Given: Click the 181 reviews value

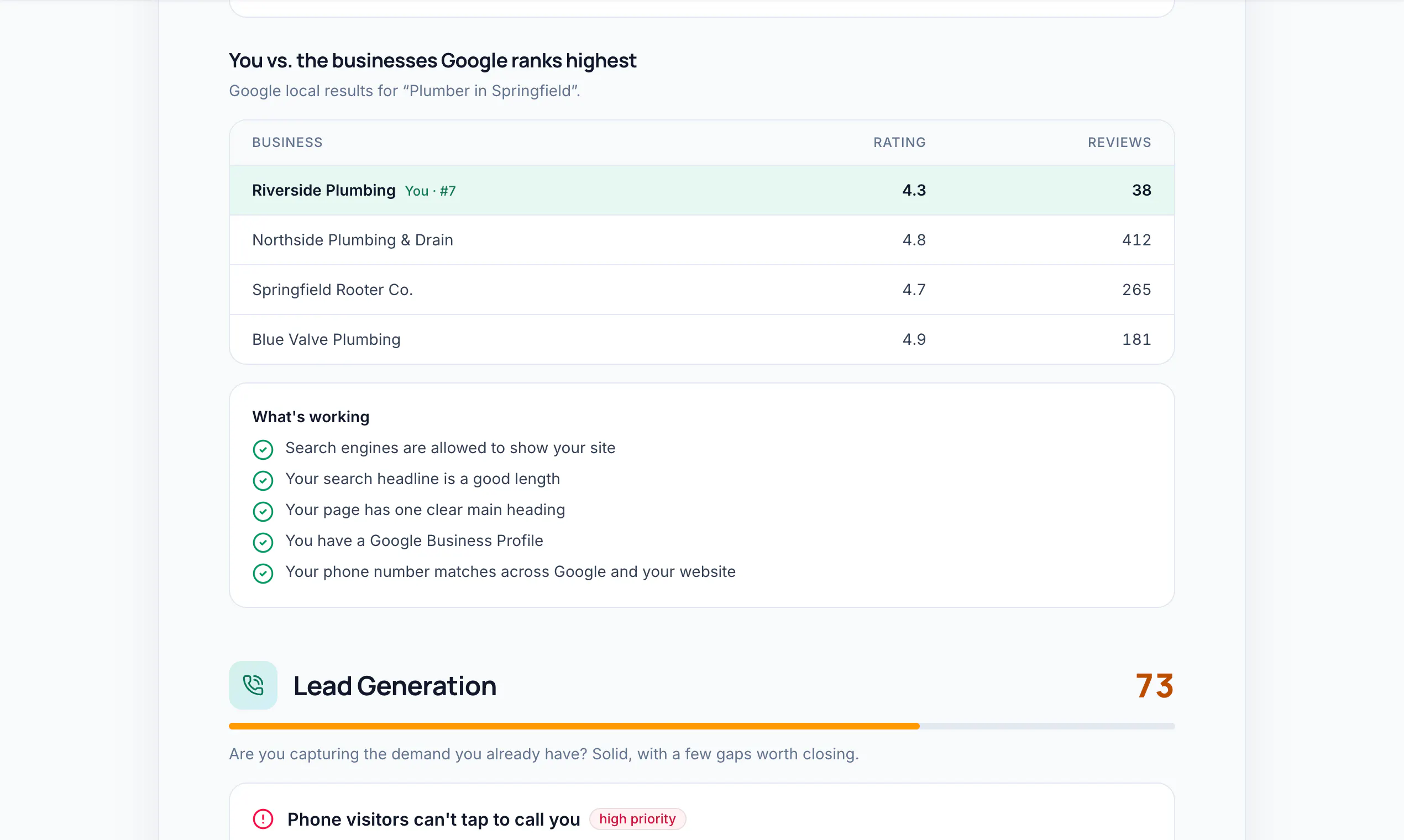Looking at the screenshot, I should tap(1136, 339).
